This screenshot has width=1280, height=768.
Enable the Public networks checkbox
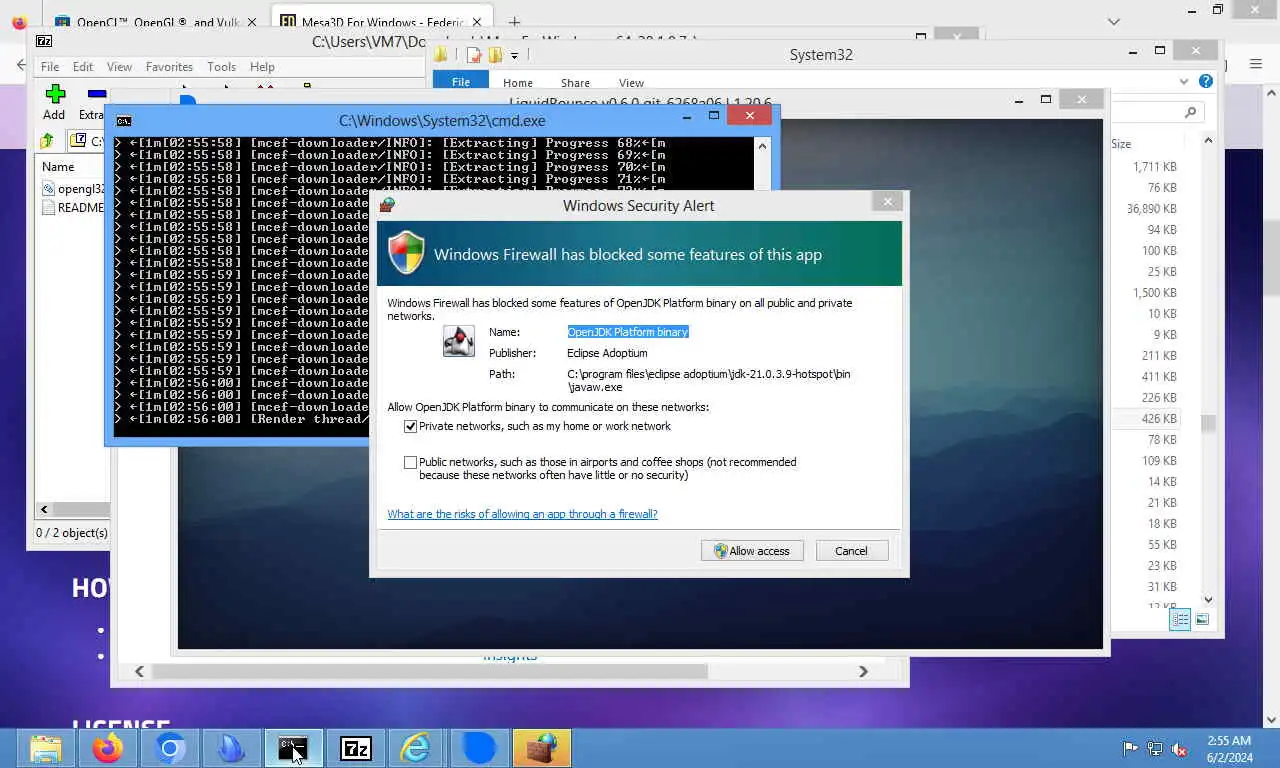[410, 462]
